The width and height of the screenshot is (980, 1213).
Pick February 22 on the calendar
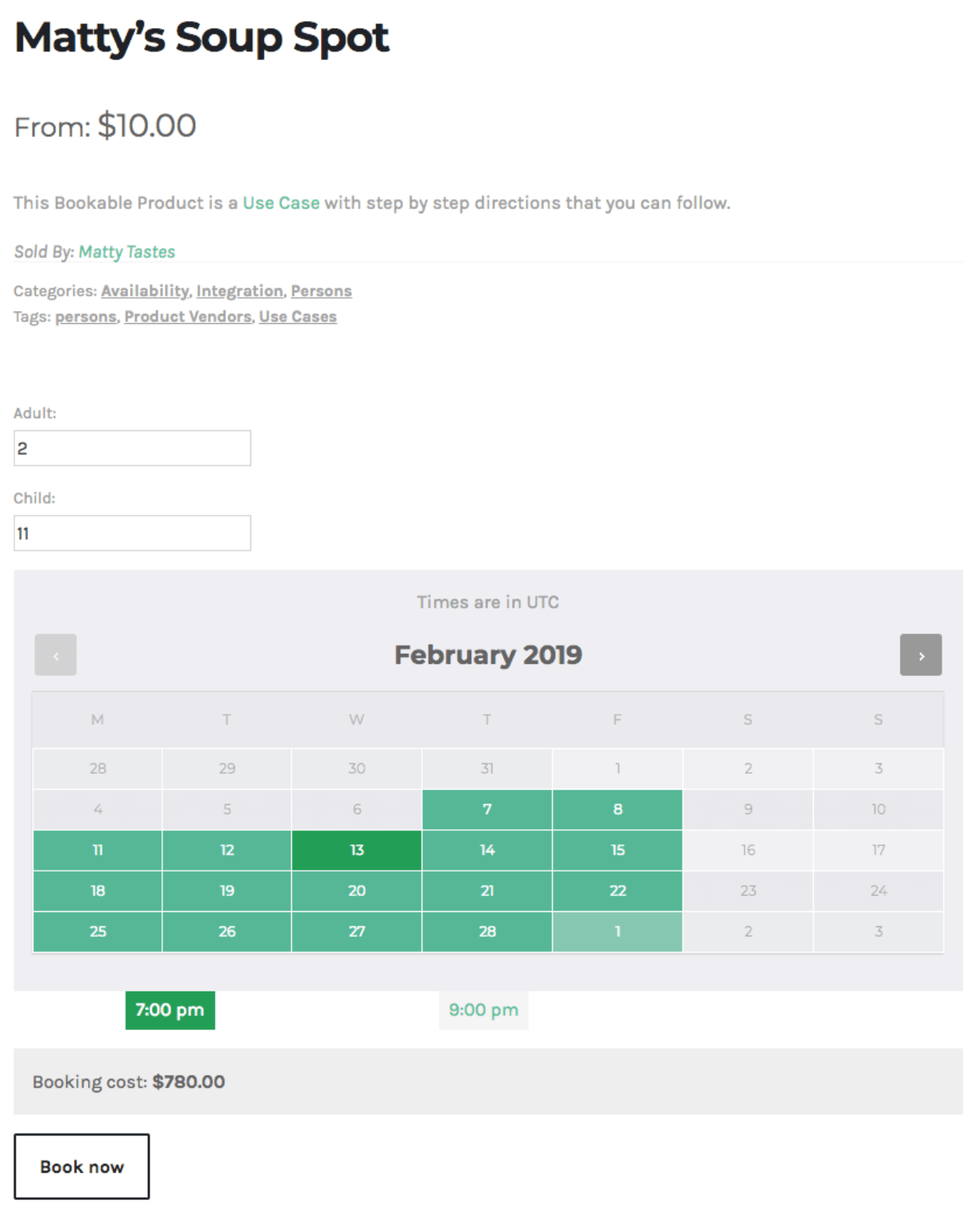click(x=617, y=891)
